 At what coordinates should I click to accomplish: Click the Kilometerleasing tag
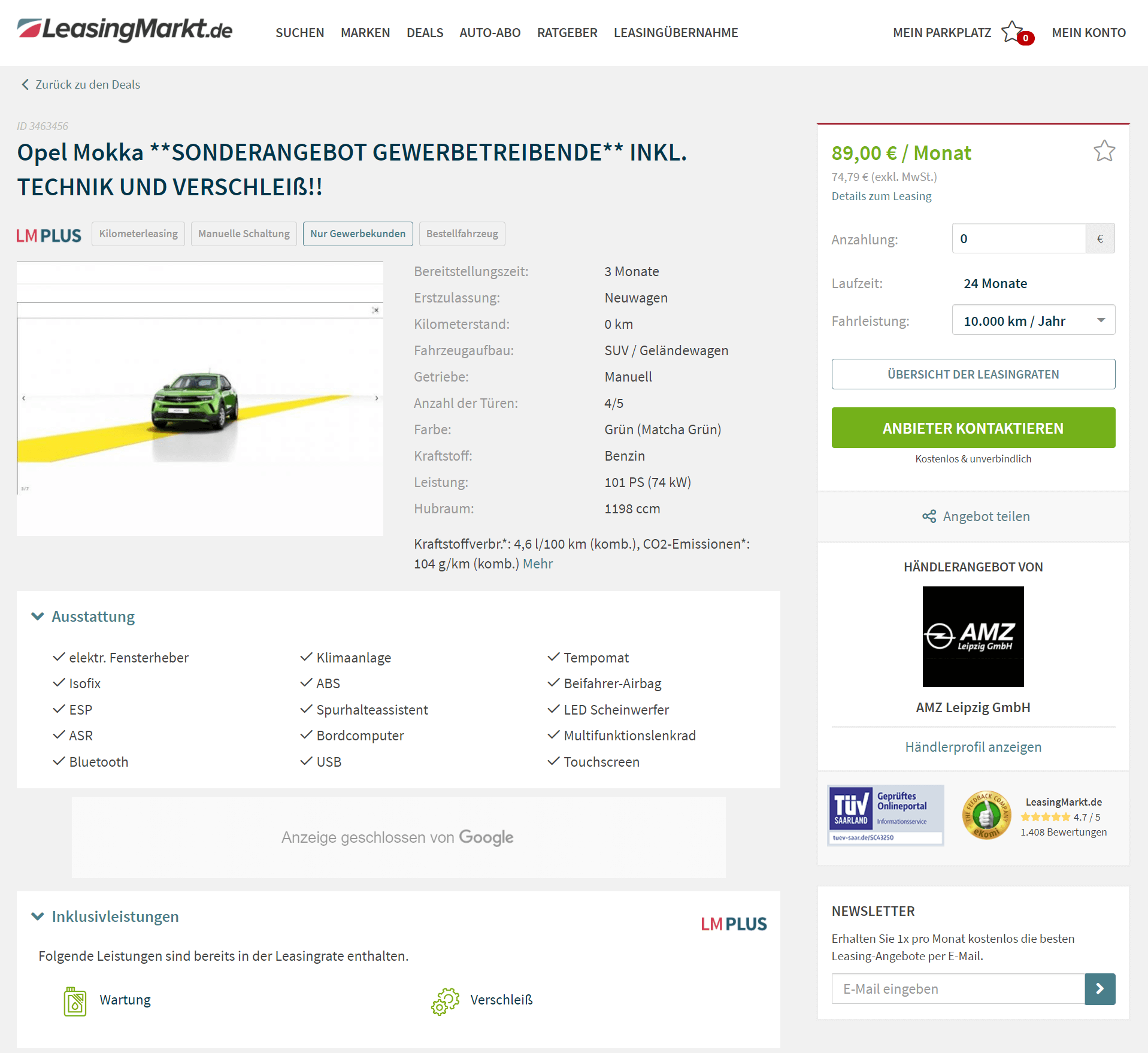click(x=138, y=234)
